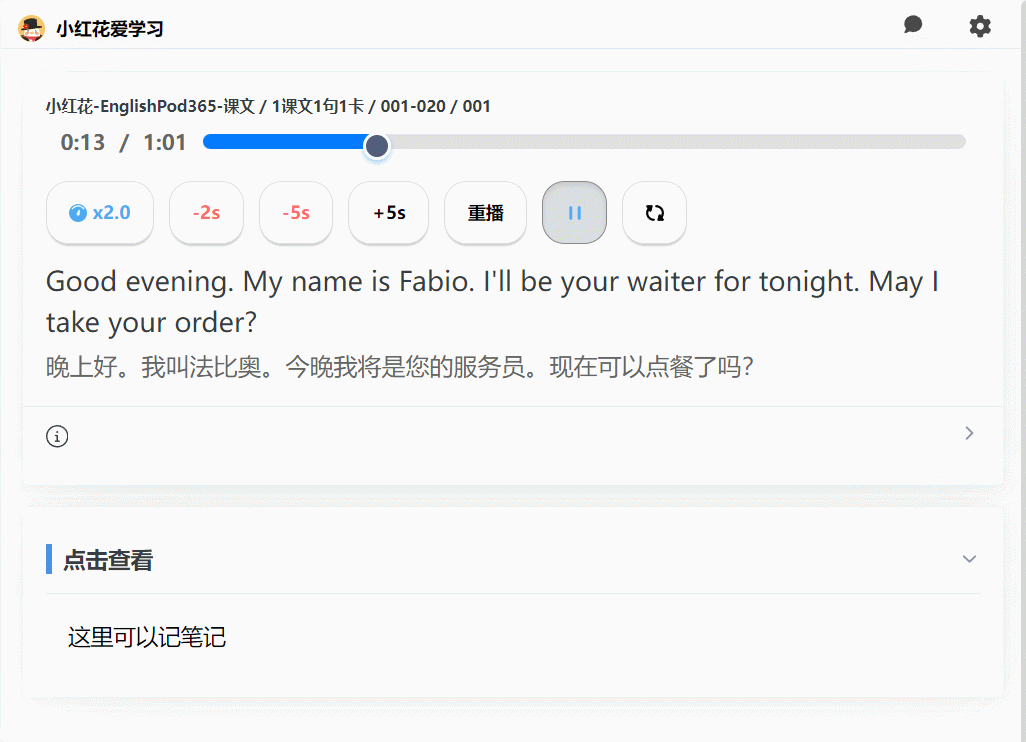Click the info circle icon
This screenshot has width=1026, height=742.
pos(57,436)
